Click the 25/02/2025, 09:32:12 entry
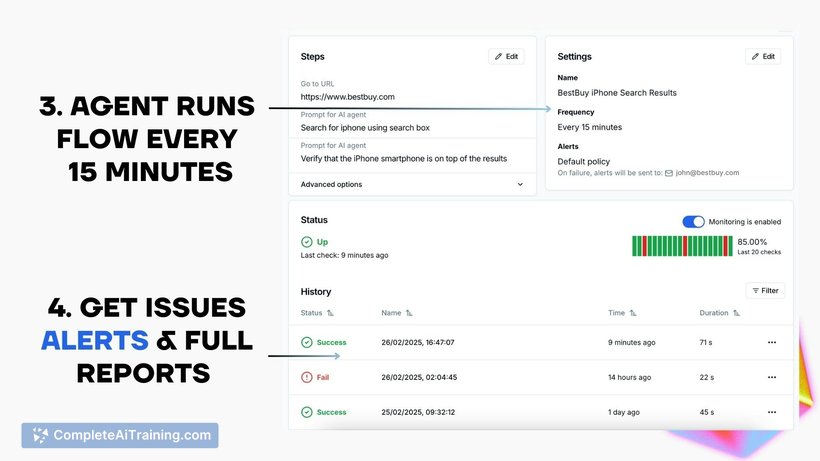This screenshot has height=461, width=820. (x=418, y=412)
